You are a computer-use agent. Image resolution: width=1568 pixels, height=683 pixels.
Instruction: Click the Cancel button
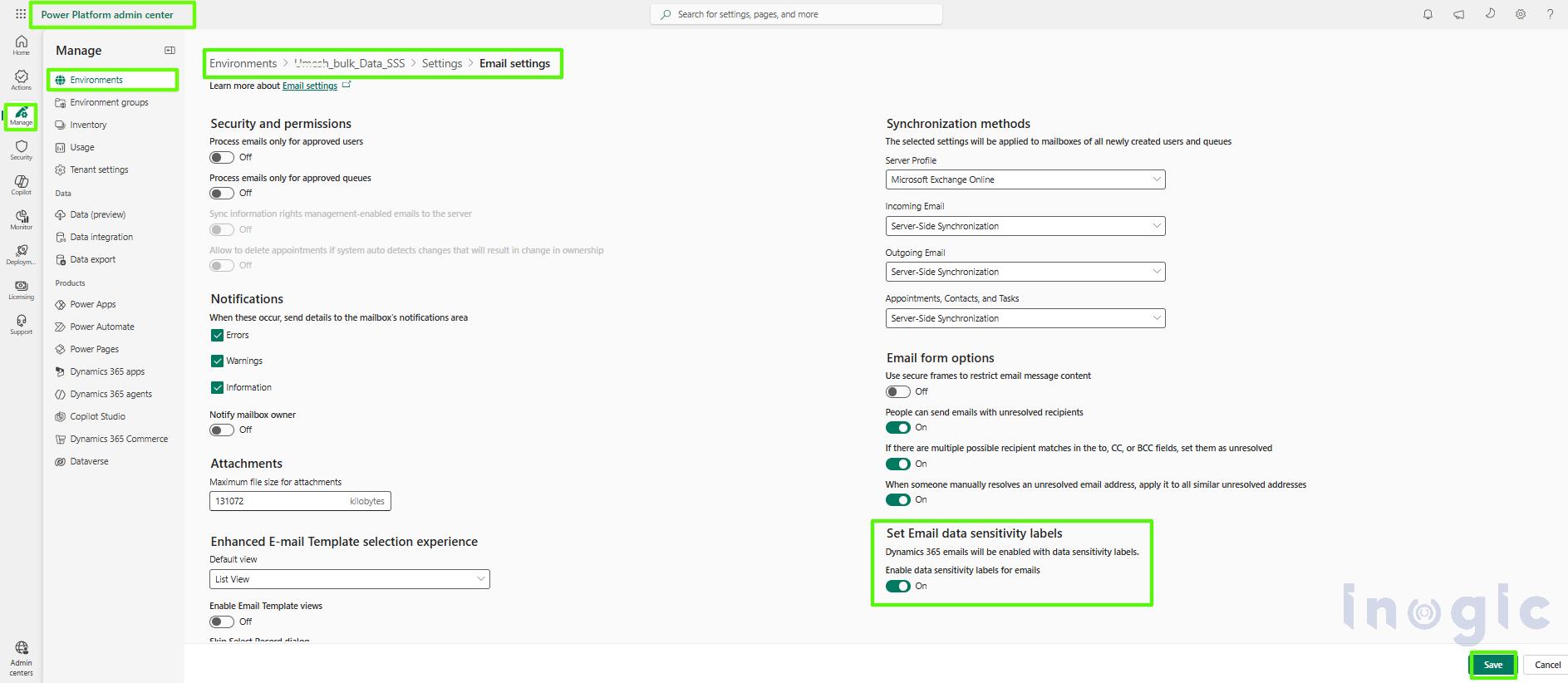(1546, 665)
